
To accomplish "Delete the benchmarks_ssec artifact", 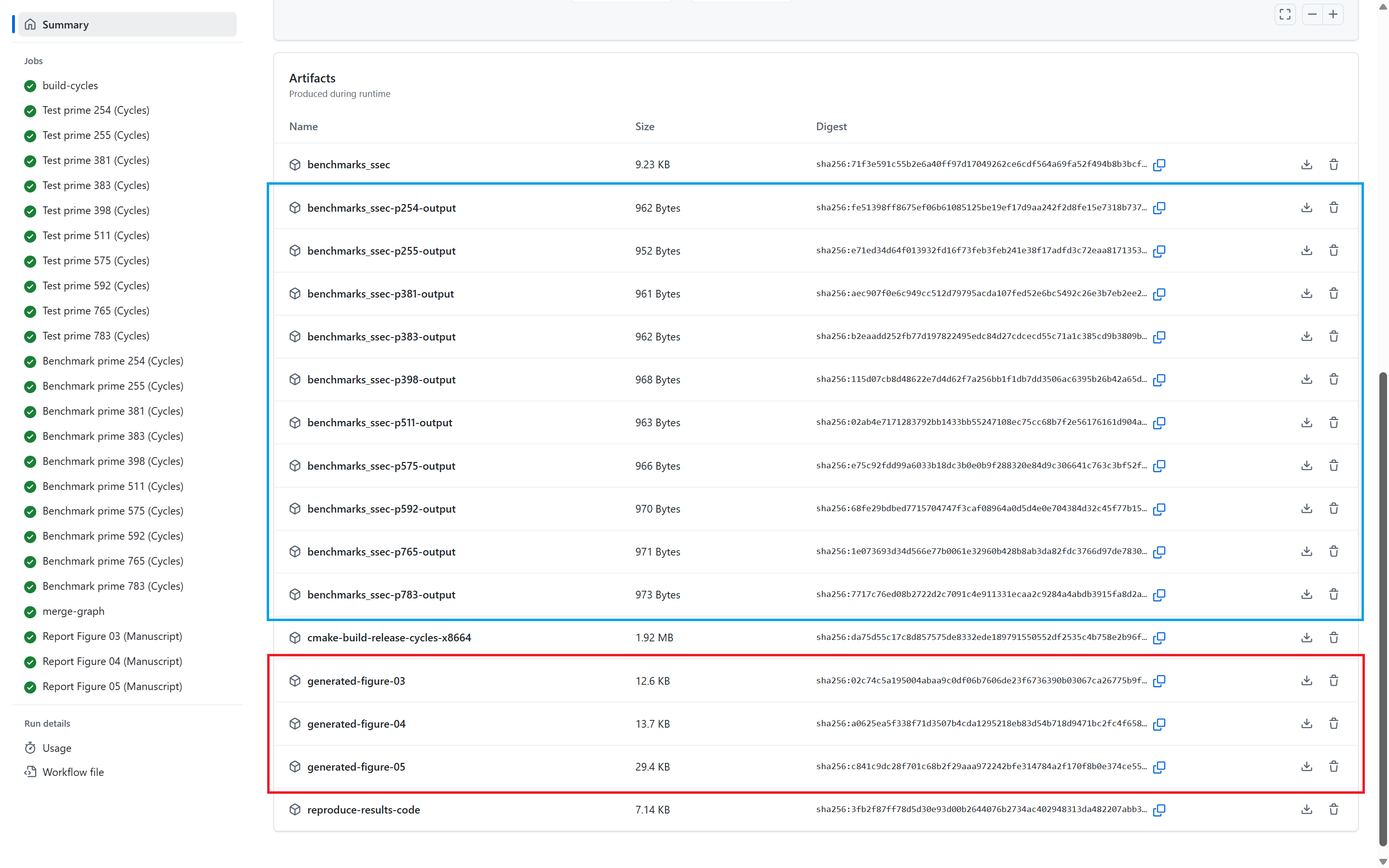I will [1334, 165].
